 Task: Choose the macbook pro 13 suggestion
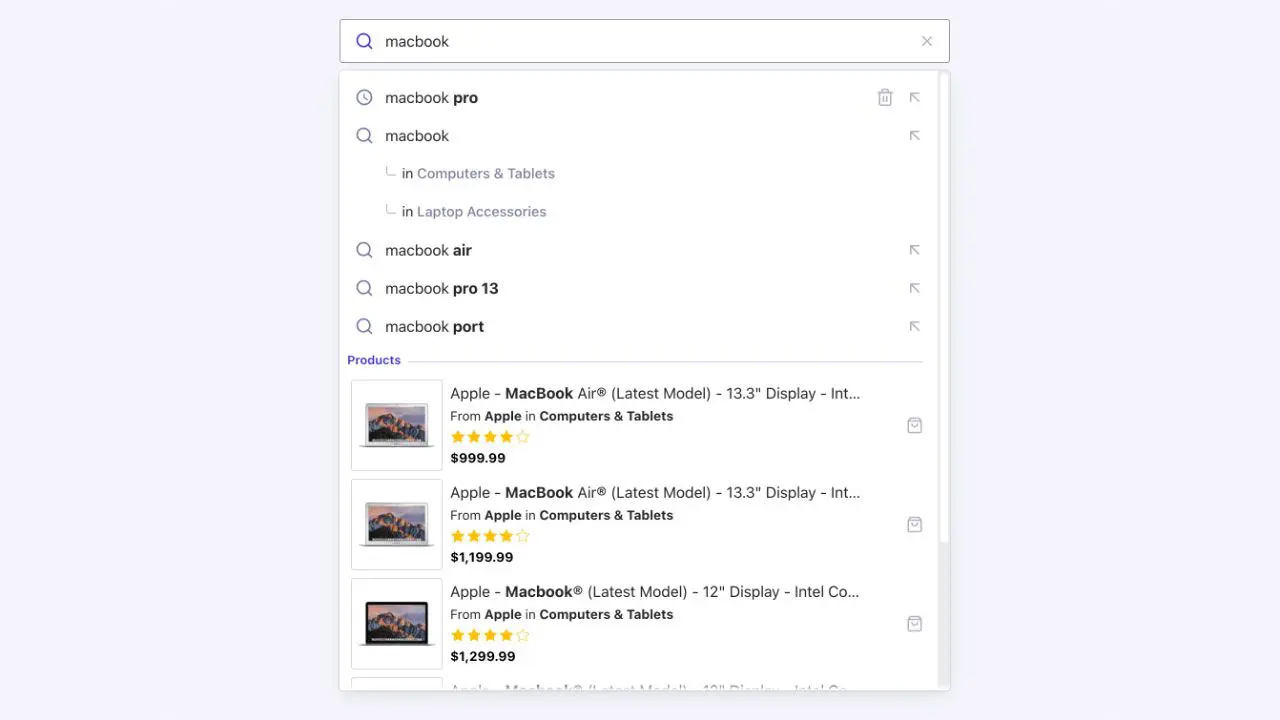(x=441, y=288)
